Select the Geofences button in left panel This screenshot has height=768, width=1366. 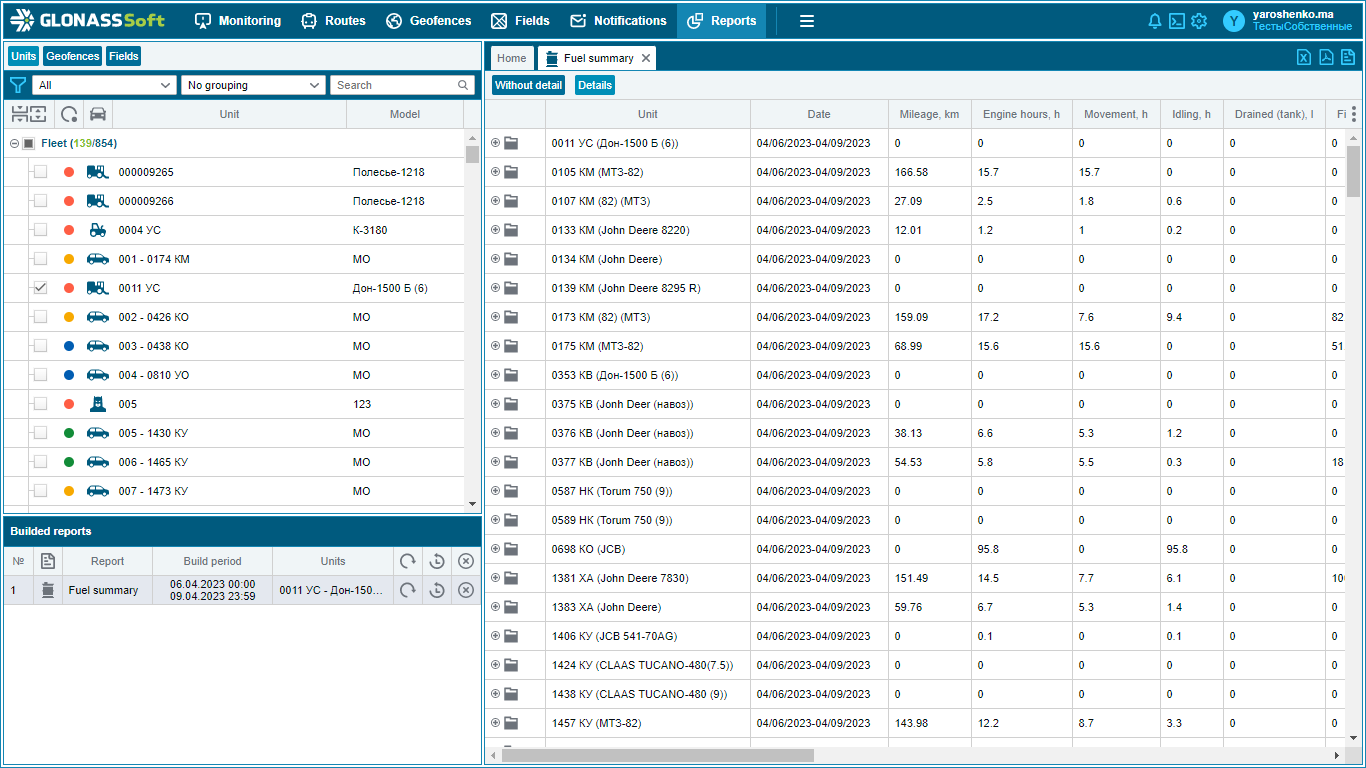coord(73,56)
